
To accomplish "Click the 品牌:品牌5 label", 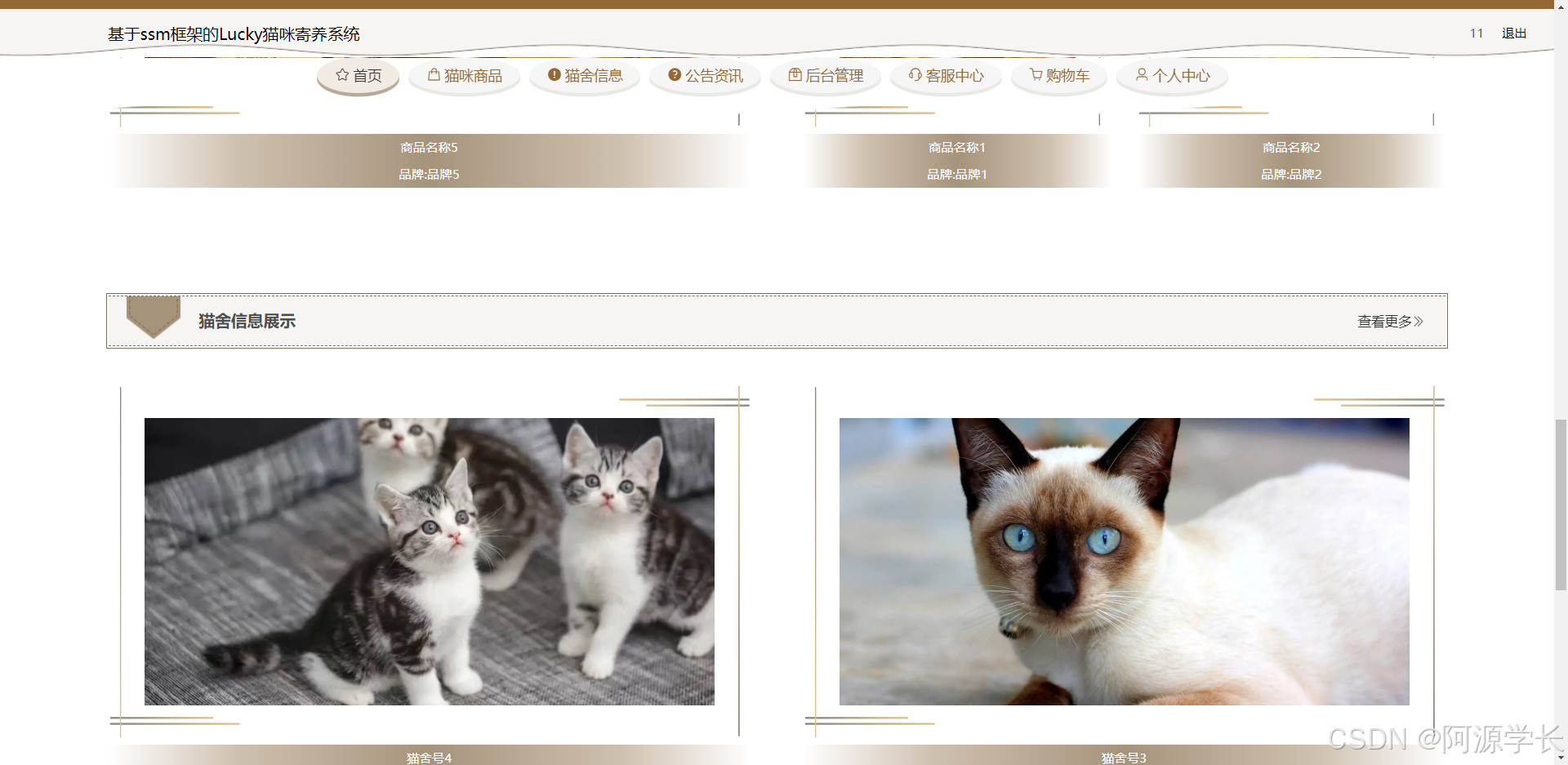I will [x=429, y=175].
